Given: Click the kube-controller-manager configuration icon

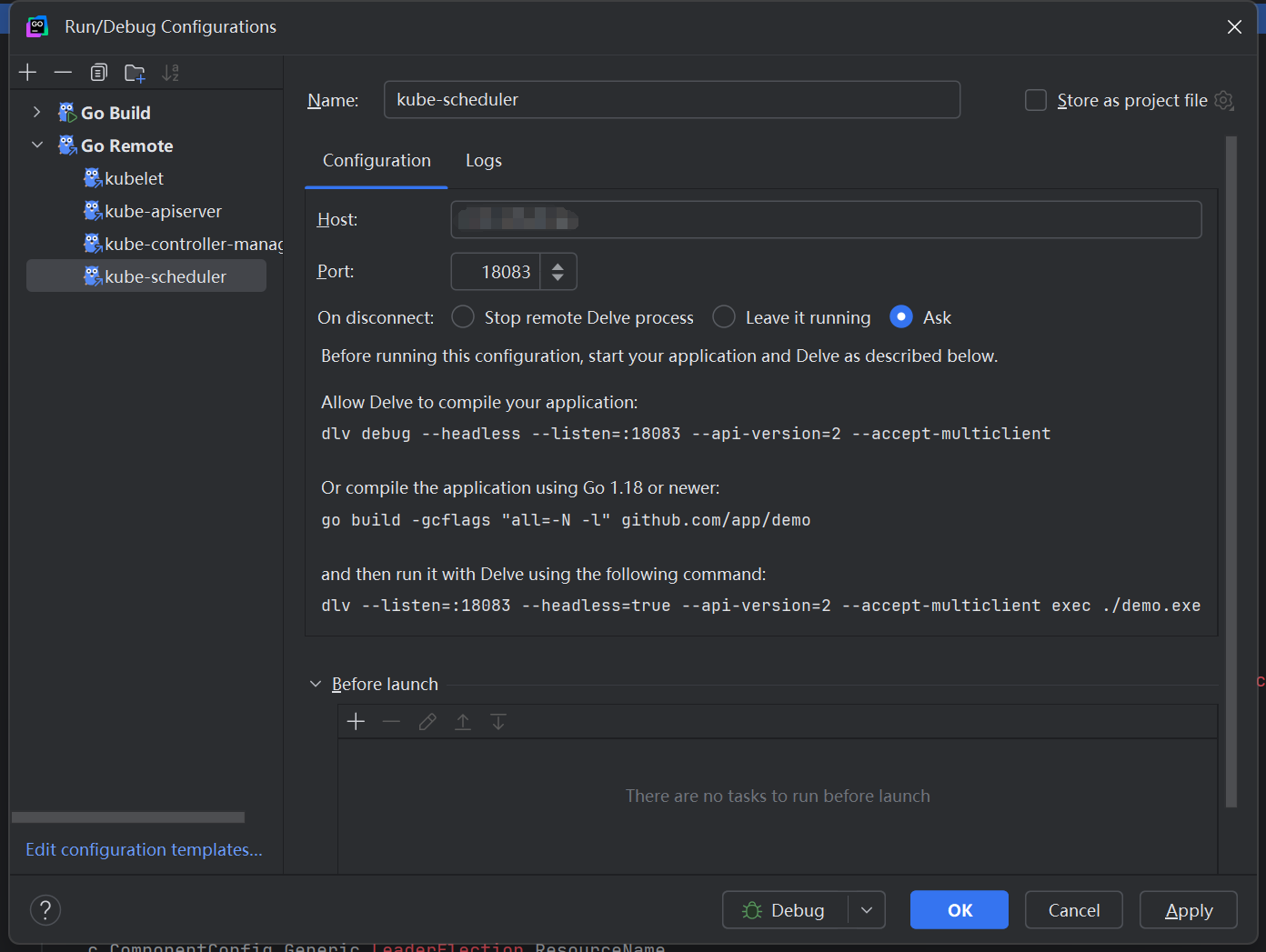Looking at the screenshot, I should (93, 244).
